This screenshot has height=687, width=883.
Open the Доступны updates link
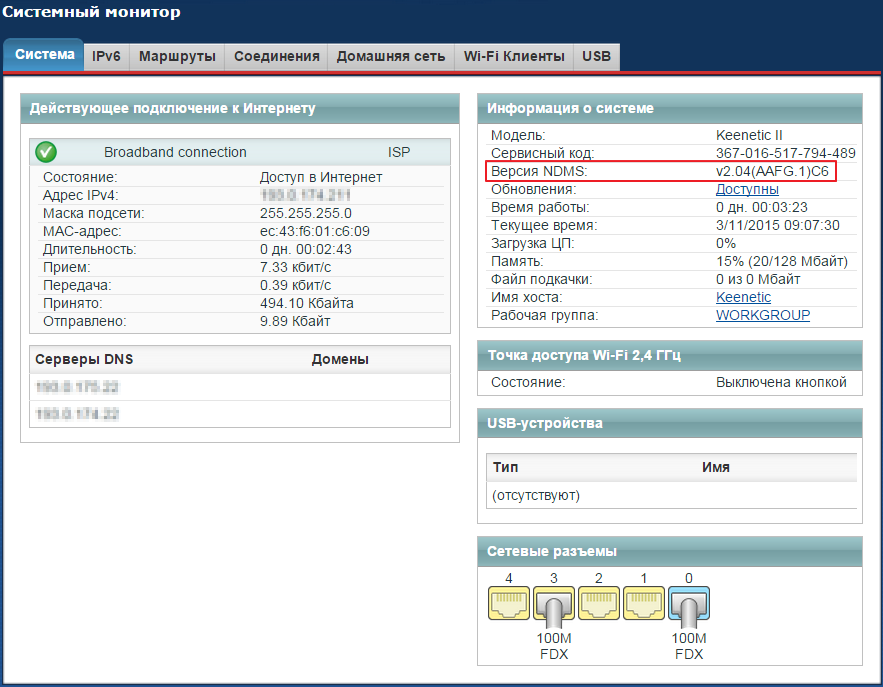point(747,189)
